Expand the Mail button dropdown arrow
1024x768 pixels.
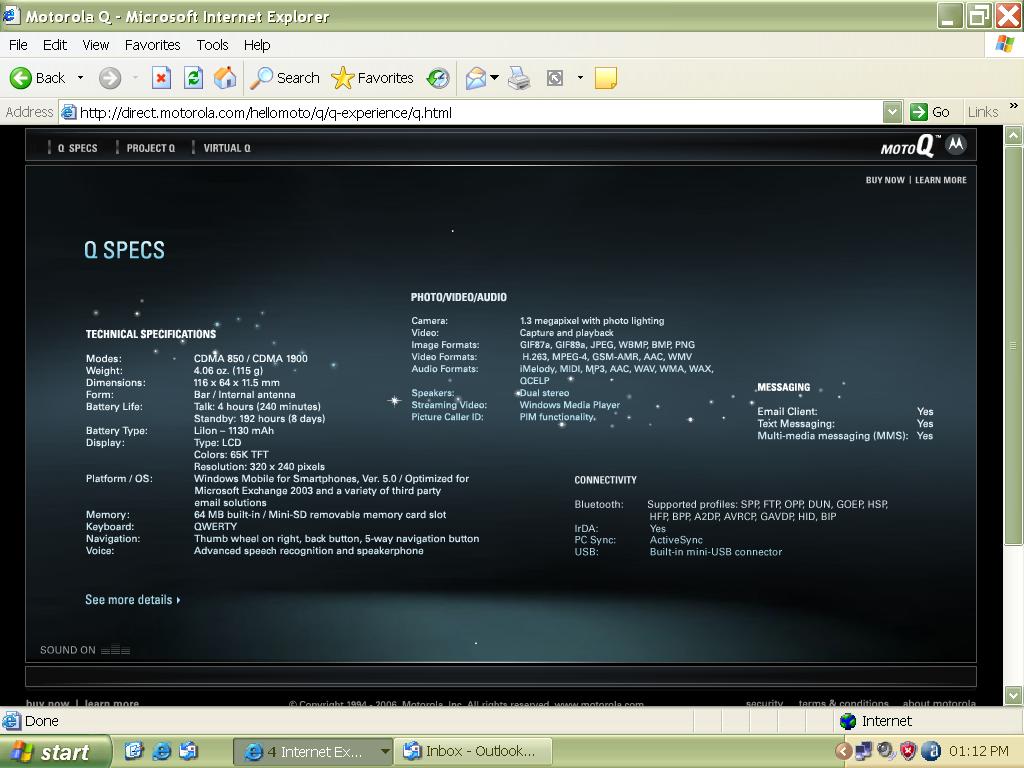(x=495, y=78)
